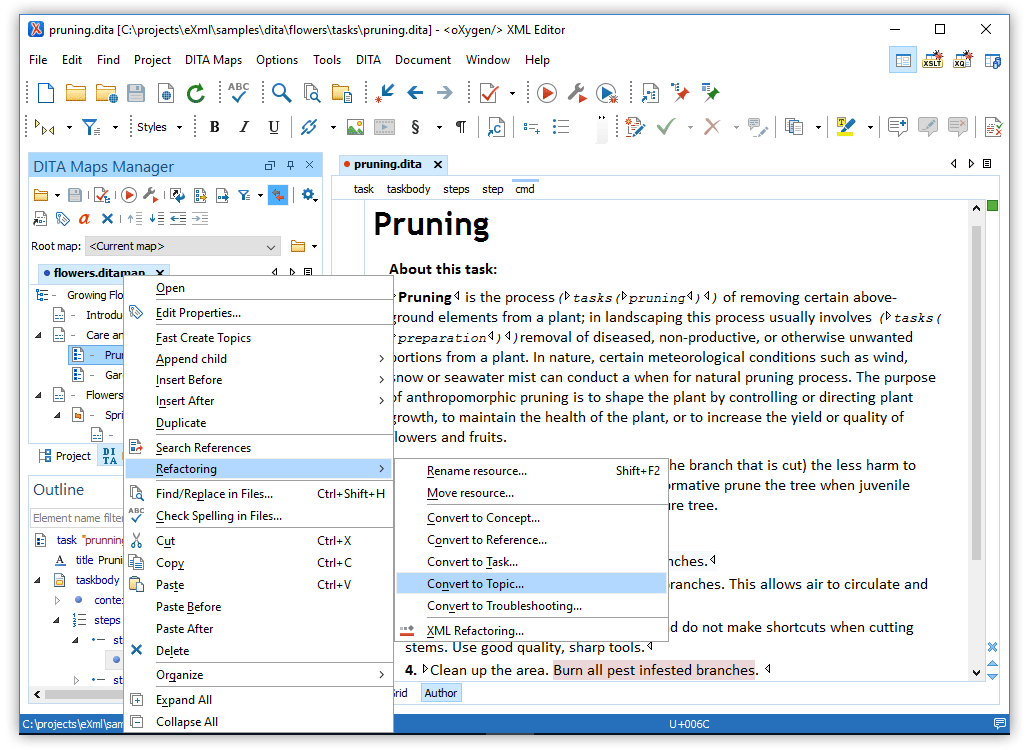Image resolution: width=1030 pixels, height=750 pixels.
Task: Click the Add comment icon
Action: tap(898, 127)
